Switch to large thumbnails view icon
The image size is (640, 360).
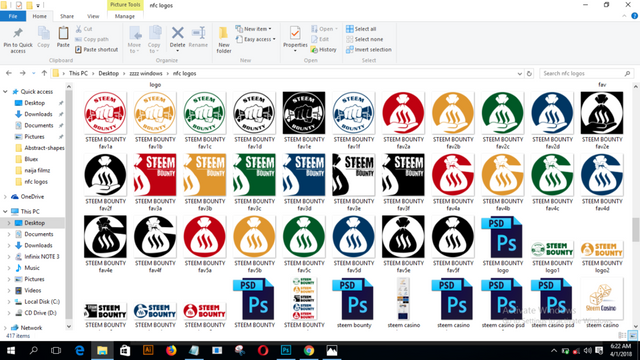click(x=633, y=336)
